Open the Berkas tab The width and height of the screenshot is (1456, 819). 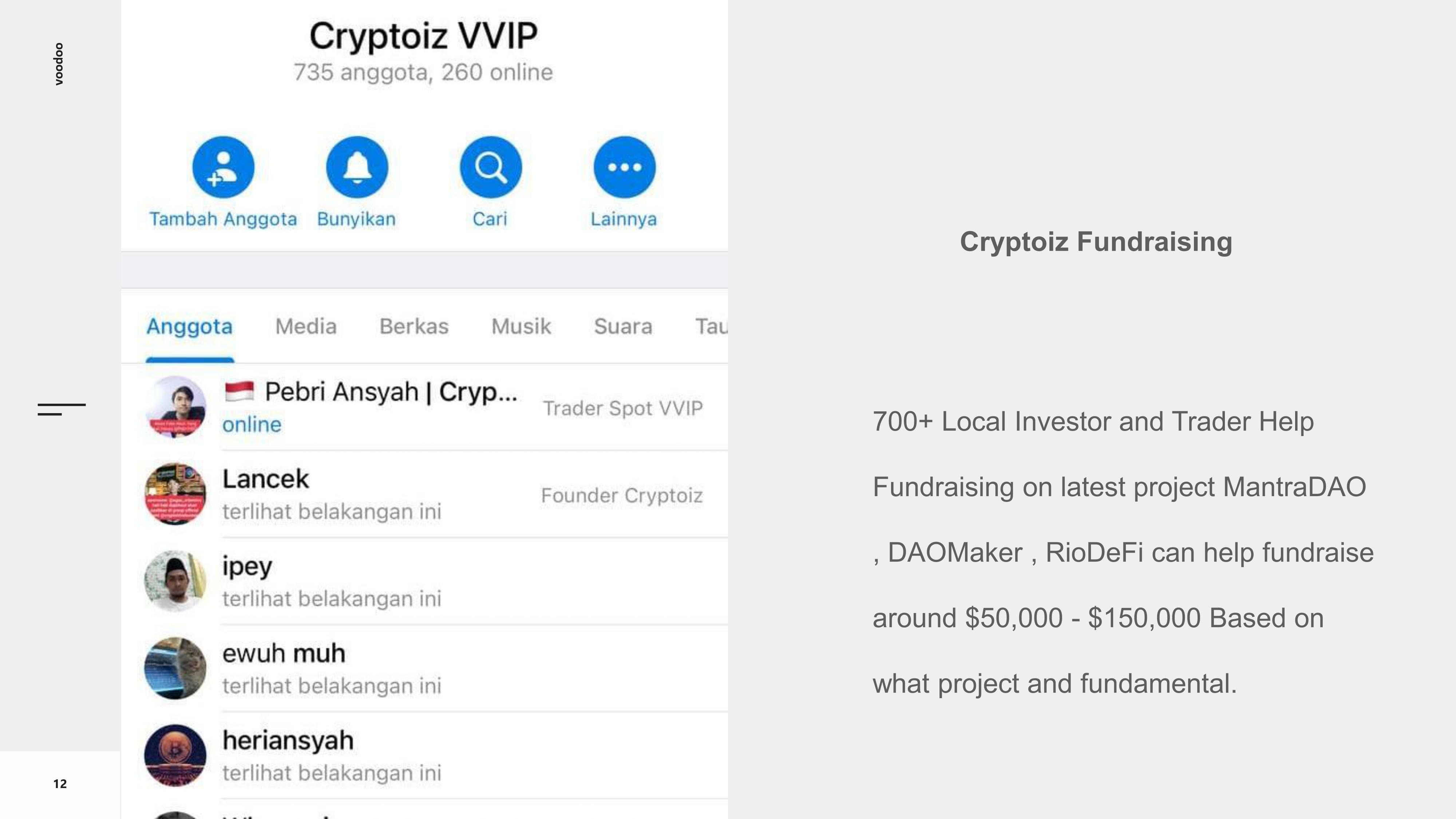[x=414, y=327]
